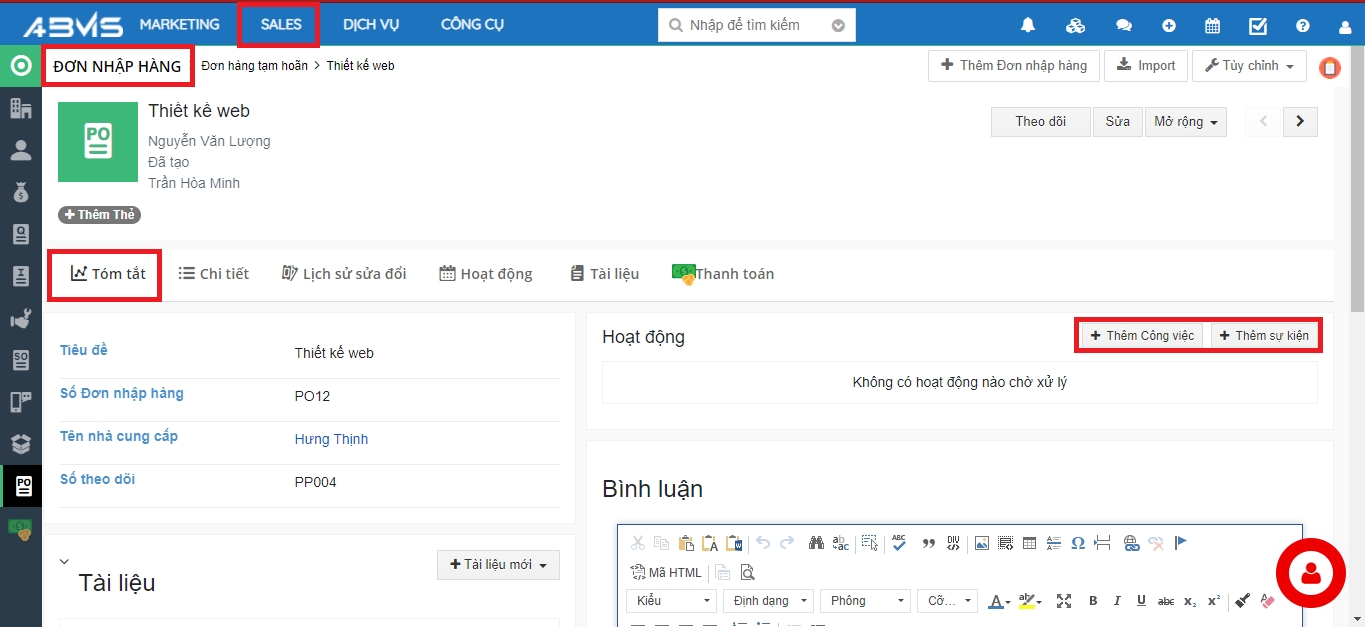
Task: Open the Hưng Thịnh supplier link
Action: click(x=331, y=439)
